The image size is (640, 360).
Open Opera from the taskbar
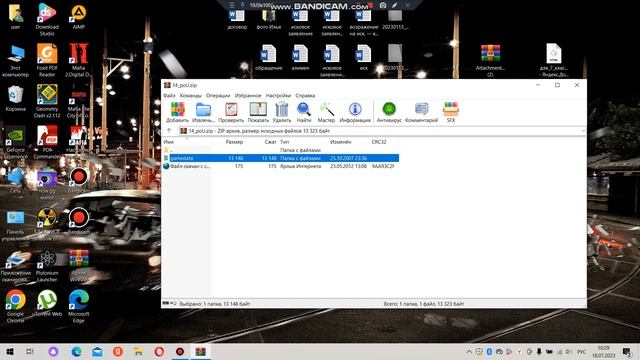pos(159,351)
